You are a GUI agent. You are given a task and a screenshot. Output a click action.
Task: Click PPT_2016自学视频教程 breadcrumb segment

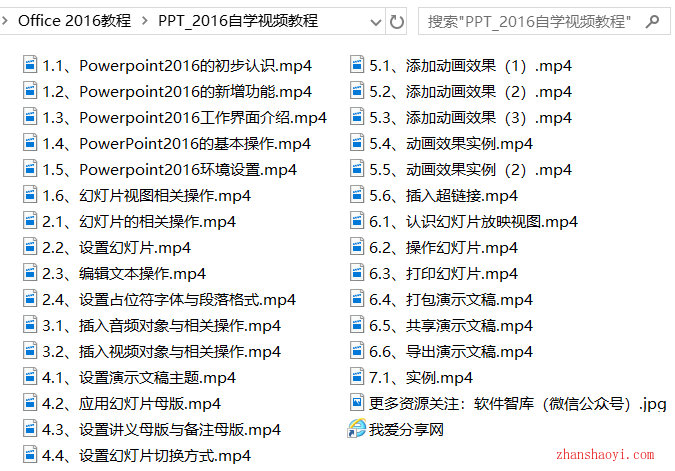(238, 20)
